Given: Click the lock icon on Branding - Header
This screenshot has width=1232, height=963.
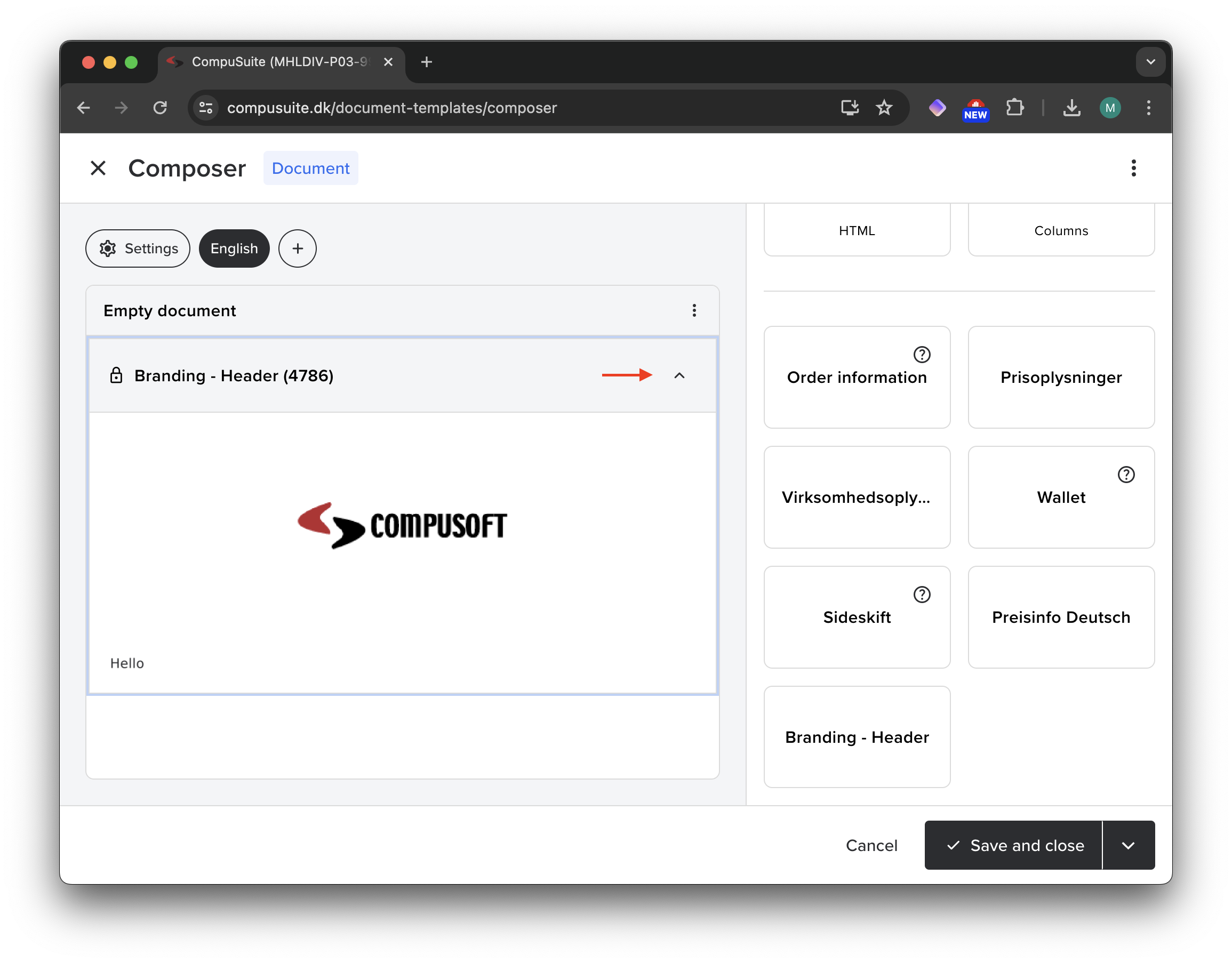Looking at the screenshot, I should pyautogui.click(x=116, y=376).
